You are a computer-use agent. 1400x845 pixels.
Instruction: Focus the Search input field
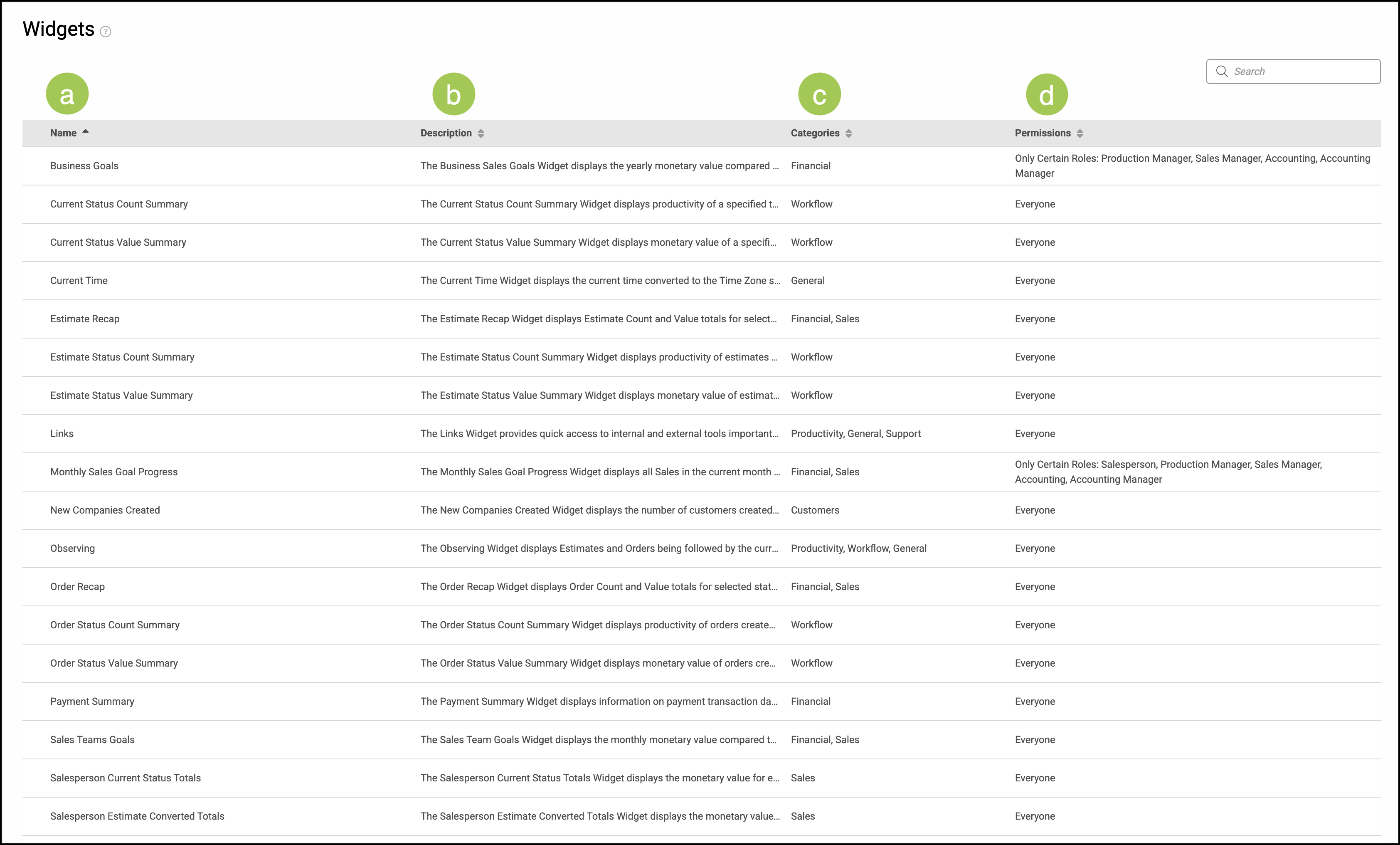pyautogui.click(x=1301, y=72)
